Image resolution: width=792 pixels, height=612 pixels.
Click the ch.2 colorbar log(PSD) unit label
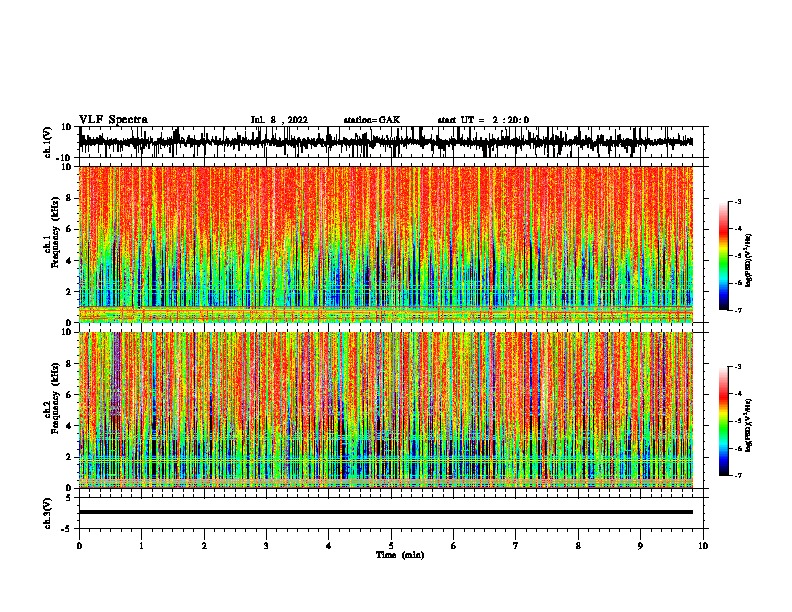[x=750, y=425]
